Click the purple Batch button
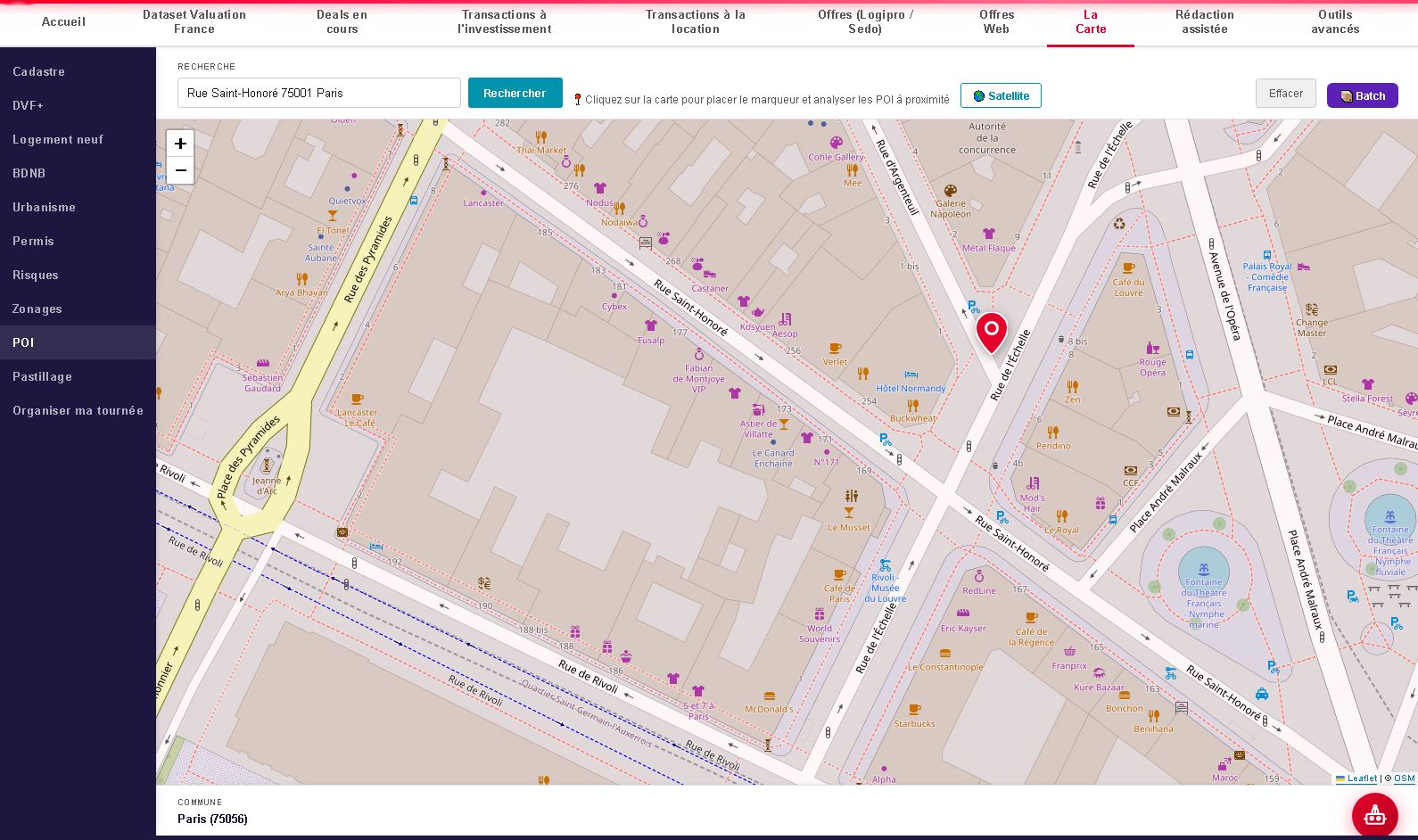The image size is (1418, 840). [1363, 95]
